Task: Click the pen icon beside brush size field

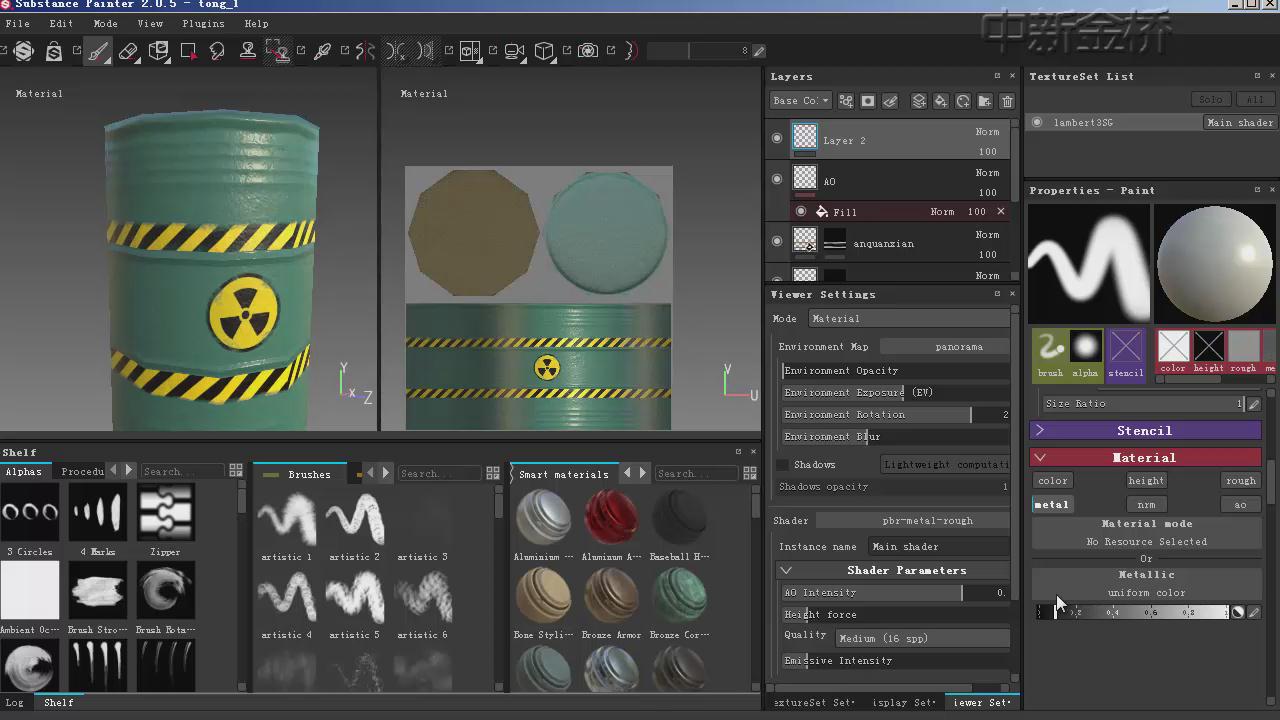Action: click(x=759, y=51)
